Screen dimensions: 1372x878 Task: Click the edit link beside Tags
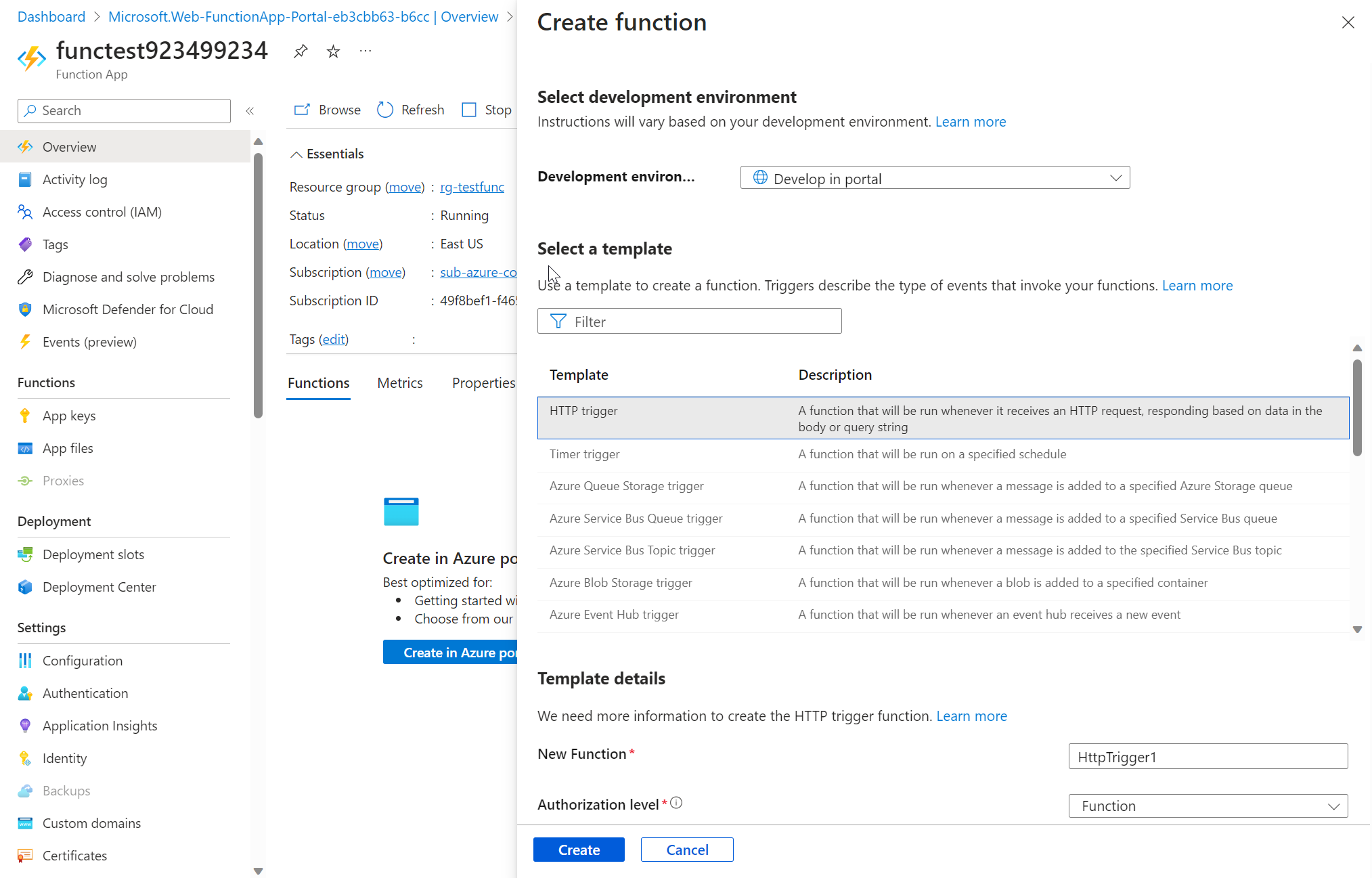334,339
